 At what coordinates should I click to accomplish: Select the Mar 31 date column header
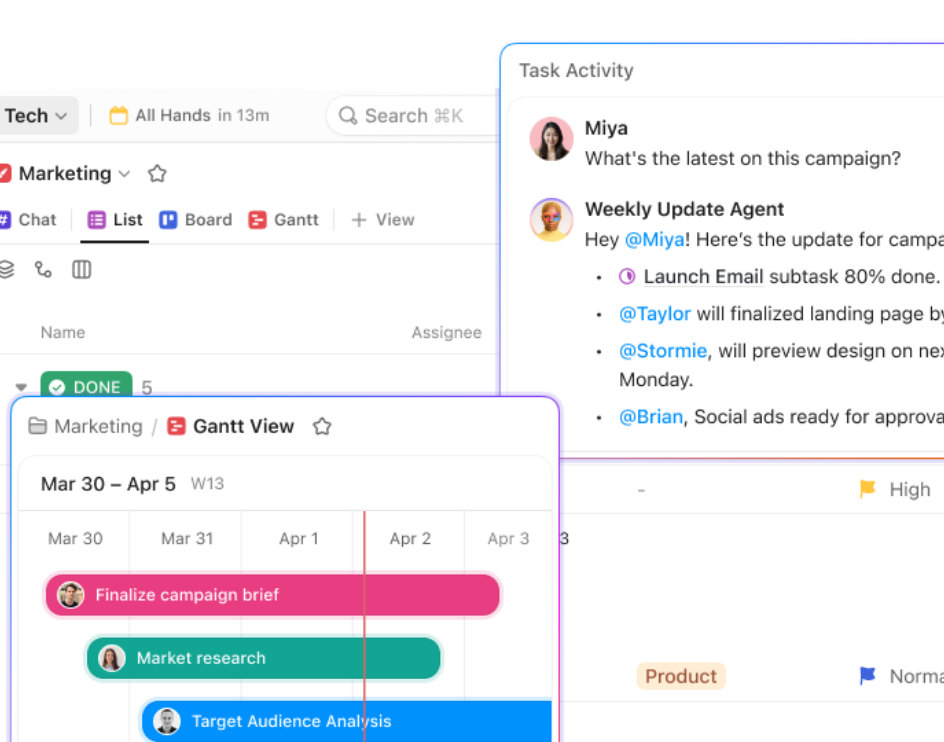click(187, 538)
